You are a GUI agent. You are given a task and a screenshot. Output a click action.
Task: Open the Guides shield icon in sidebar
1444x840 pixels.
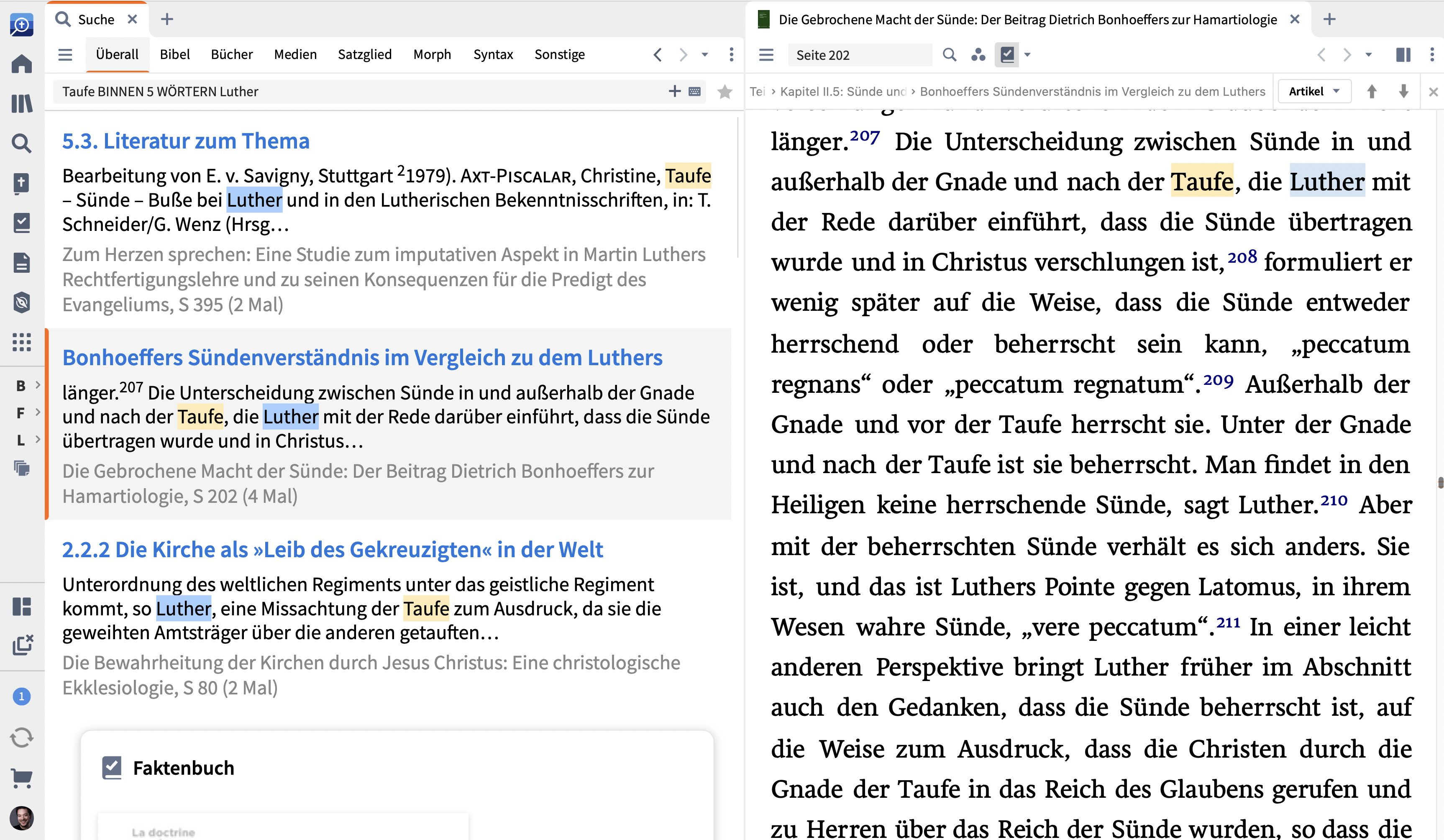[x=22, y=302]
